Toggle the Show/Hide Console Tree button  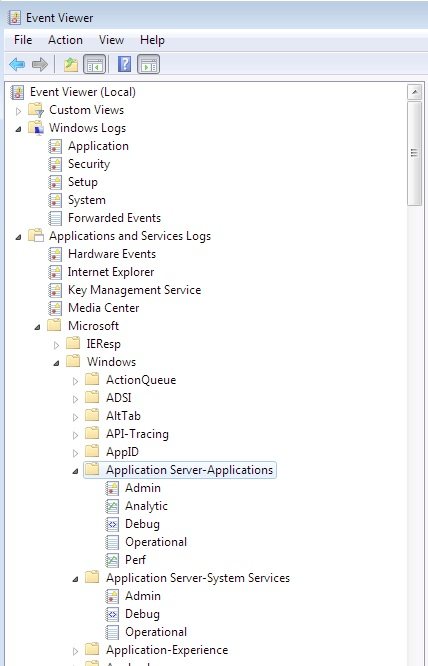[x=94, y=65]
